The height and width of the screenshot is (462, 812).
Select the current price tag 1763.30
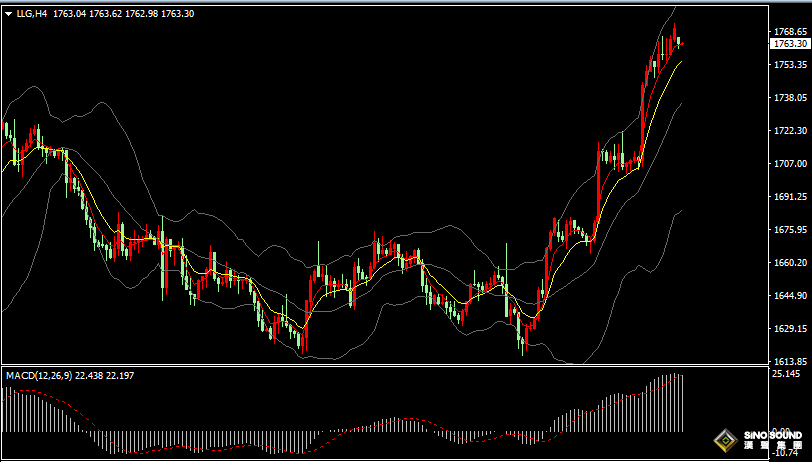pyautogui.click(x=790, y=44)
